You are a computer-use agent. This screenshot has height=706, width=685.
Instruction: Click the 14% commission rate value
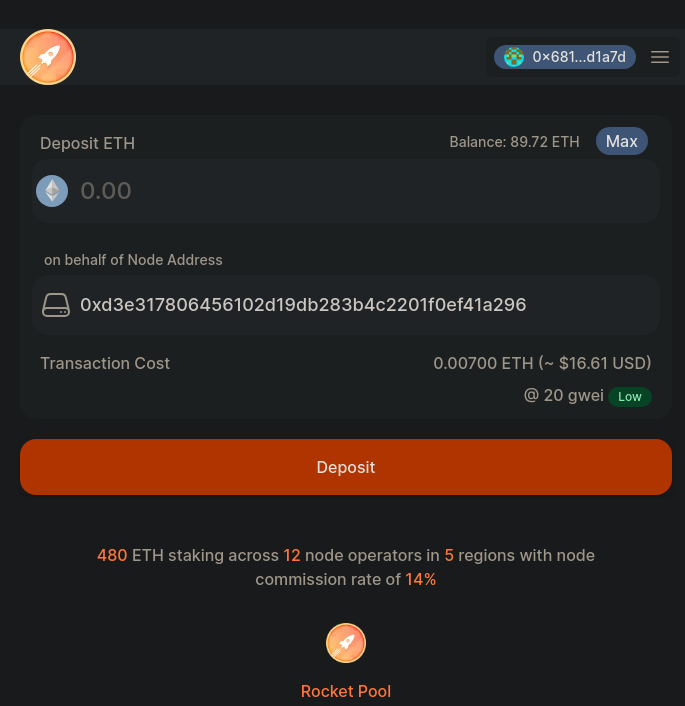coord(421,579)
